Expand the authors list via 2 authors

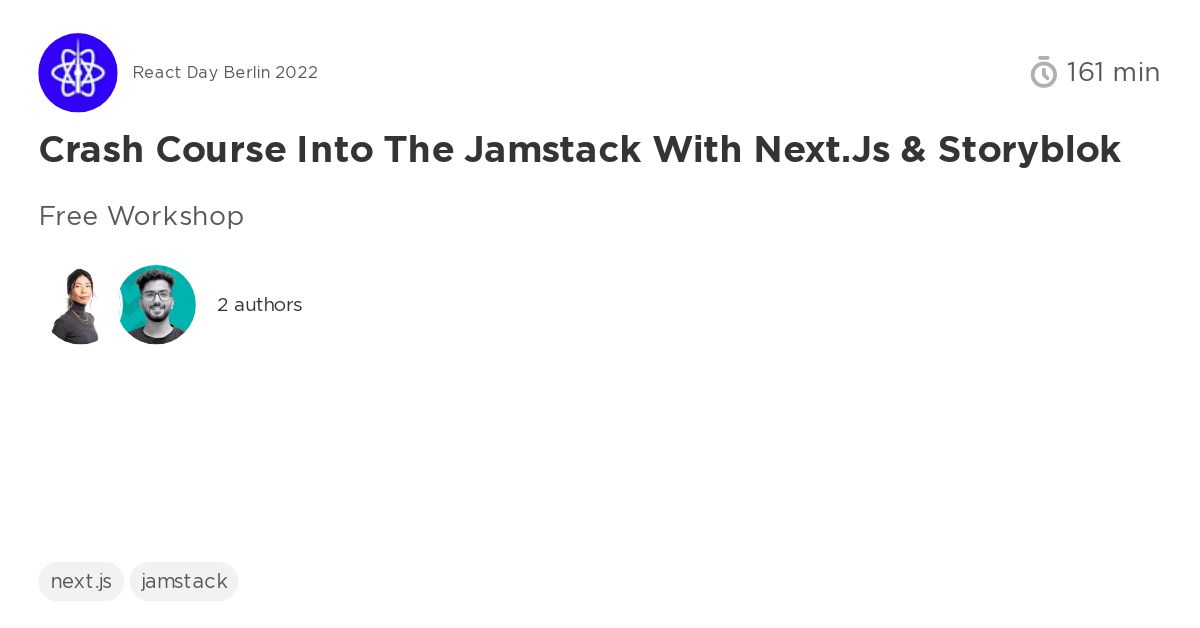pyautogui.click(x=259, y=305)
